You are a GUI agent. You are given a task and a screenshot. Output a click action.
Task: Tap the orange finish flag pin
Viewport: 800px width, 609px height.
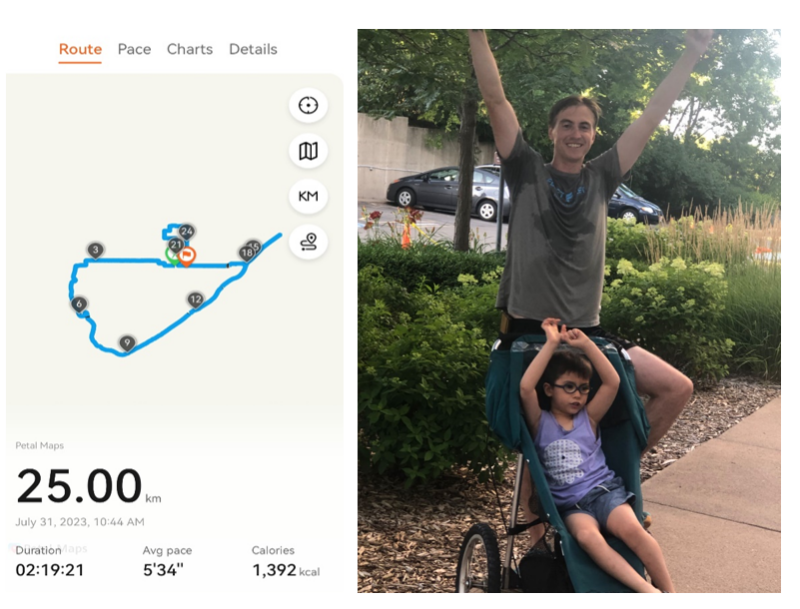(x=187, y=255)
